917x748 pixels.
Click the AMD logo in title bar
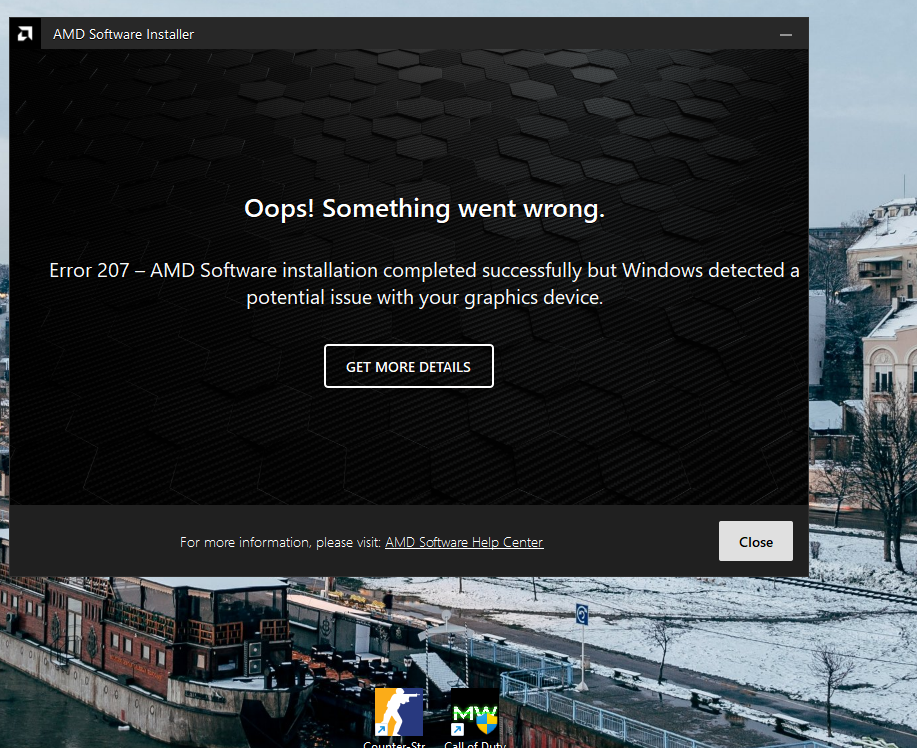click(x=23, y=34)
